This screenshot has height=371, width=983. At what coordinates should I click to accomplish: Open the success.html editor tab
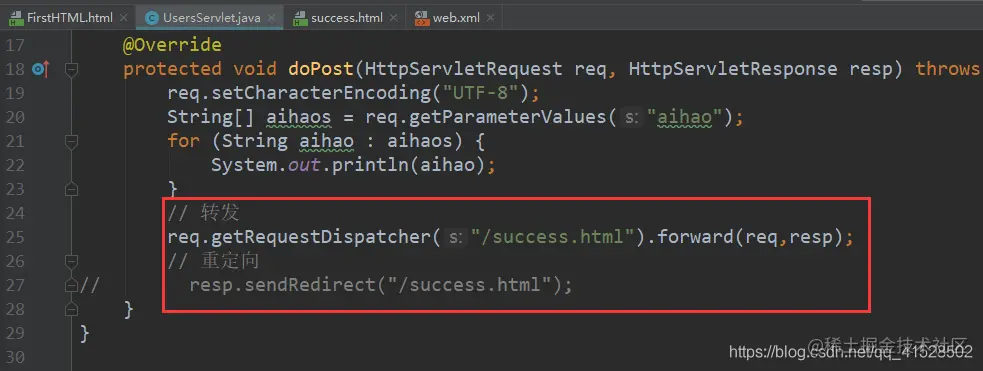(x=347, y=18)
